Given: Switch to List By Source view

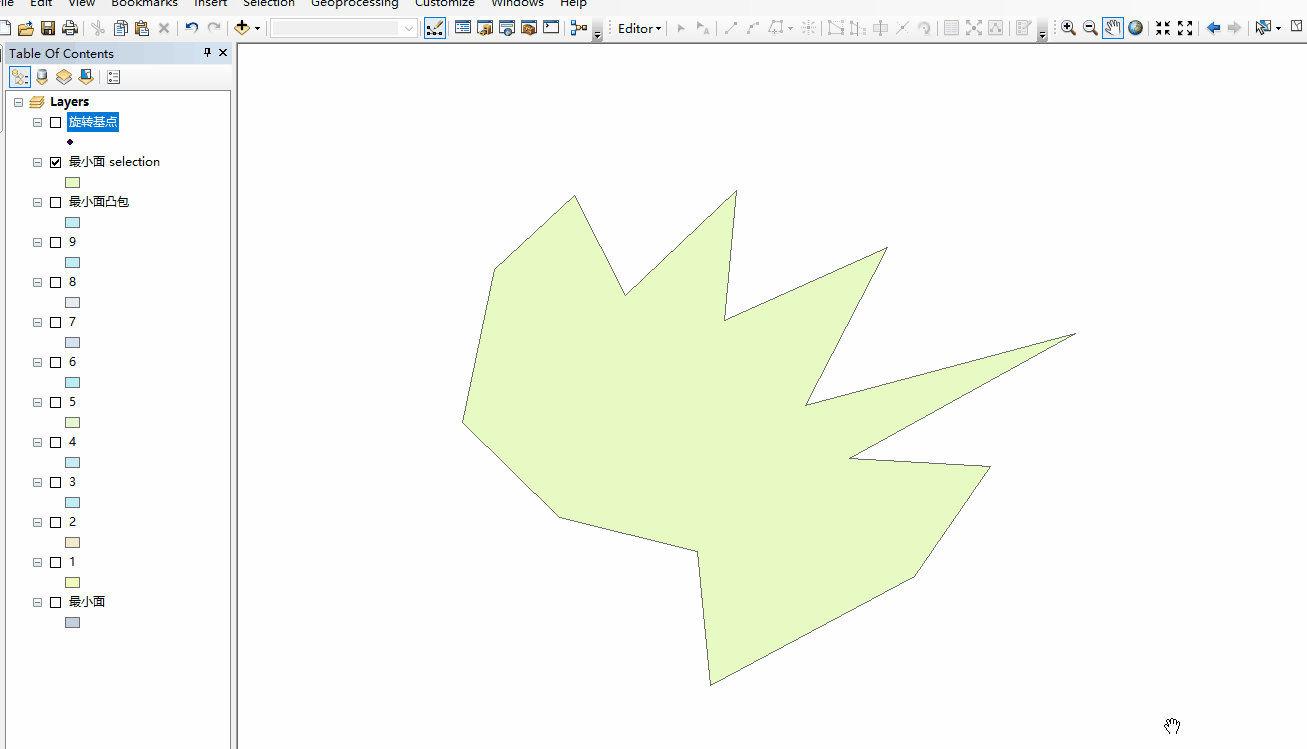Looking at the screenshot, I should (42, 77).
